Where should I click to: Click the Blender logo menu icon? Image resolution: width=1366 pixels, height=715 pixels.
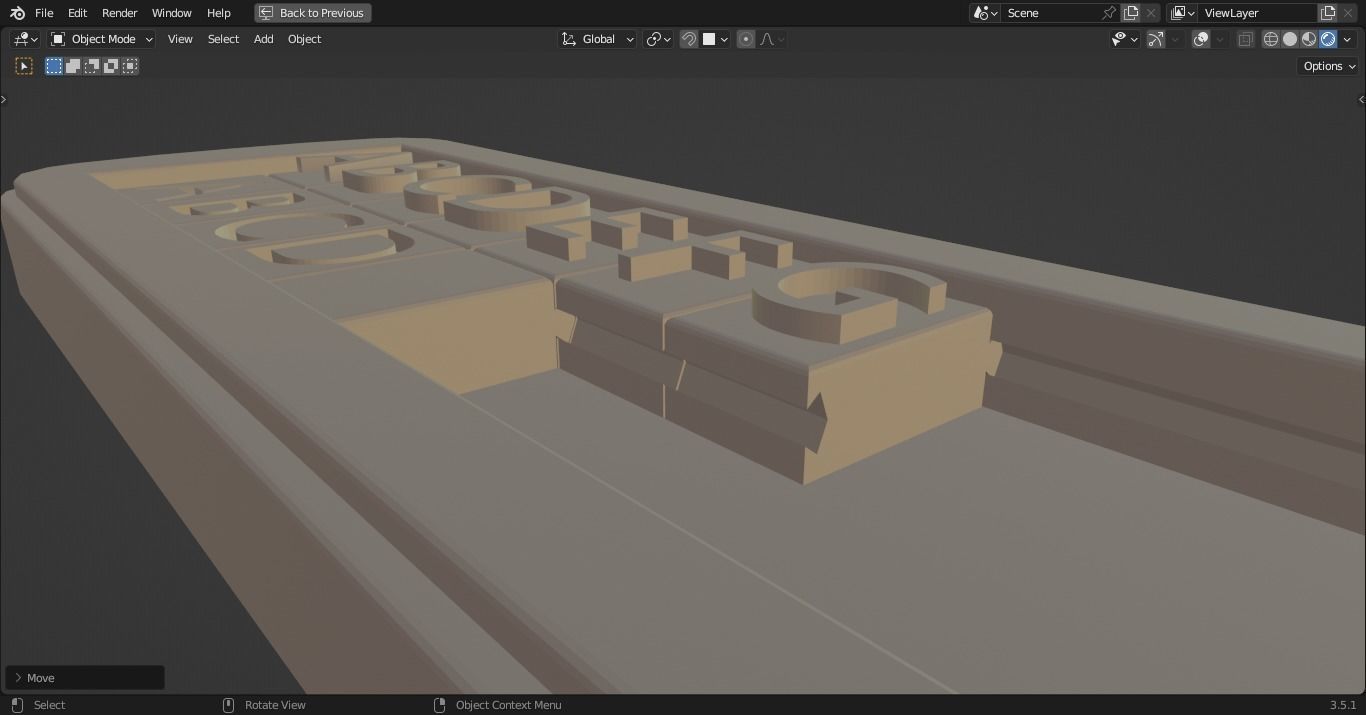pos(17,13)
